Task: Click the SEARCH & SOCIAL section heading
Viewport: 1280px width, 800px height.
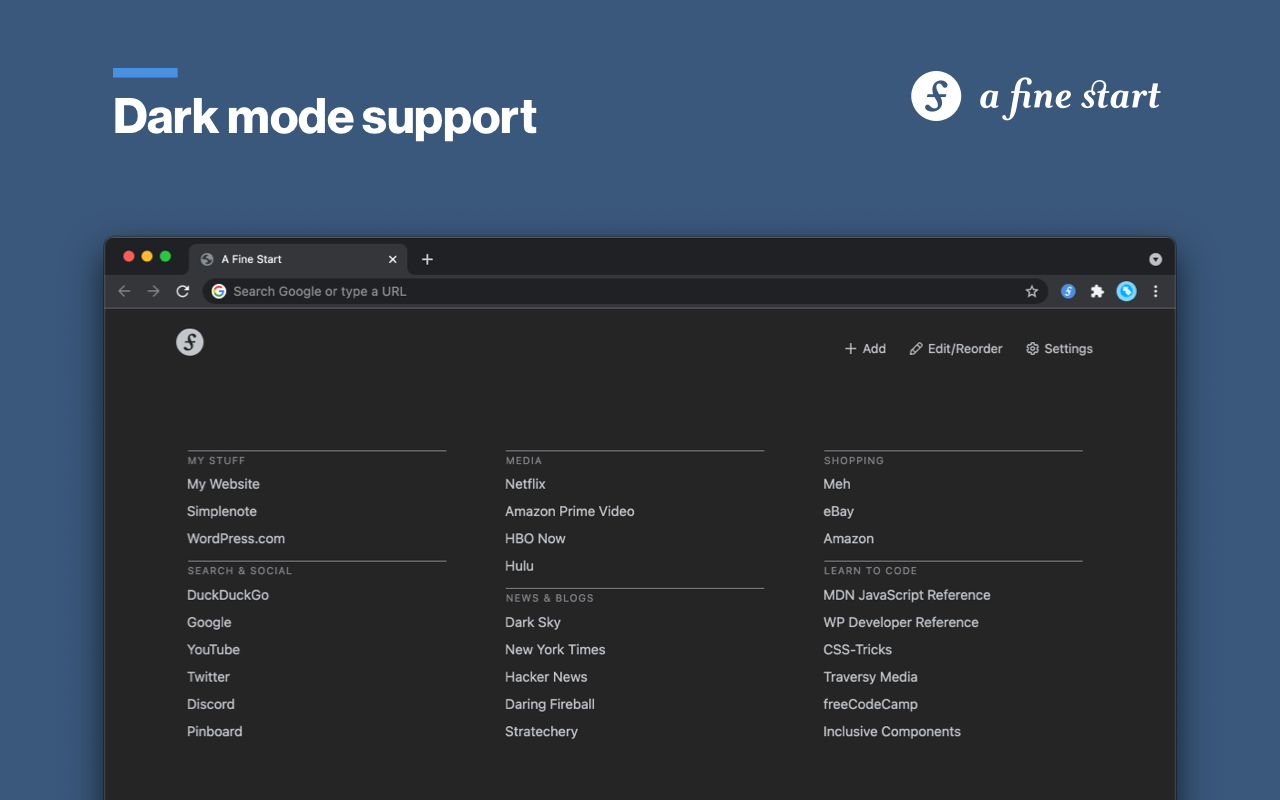Action: [240, 571]
